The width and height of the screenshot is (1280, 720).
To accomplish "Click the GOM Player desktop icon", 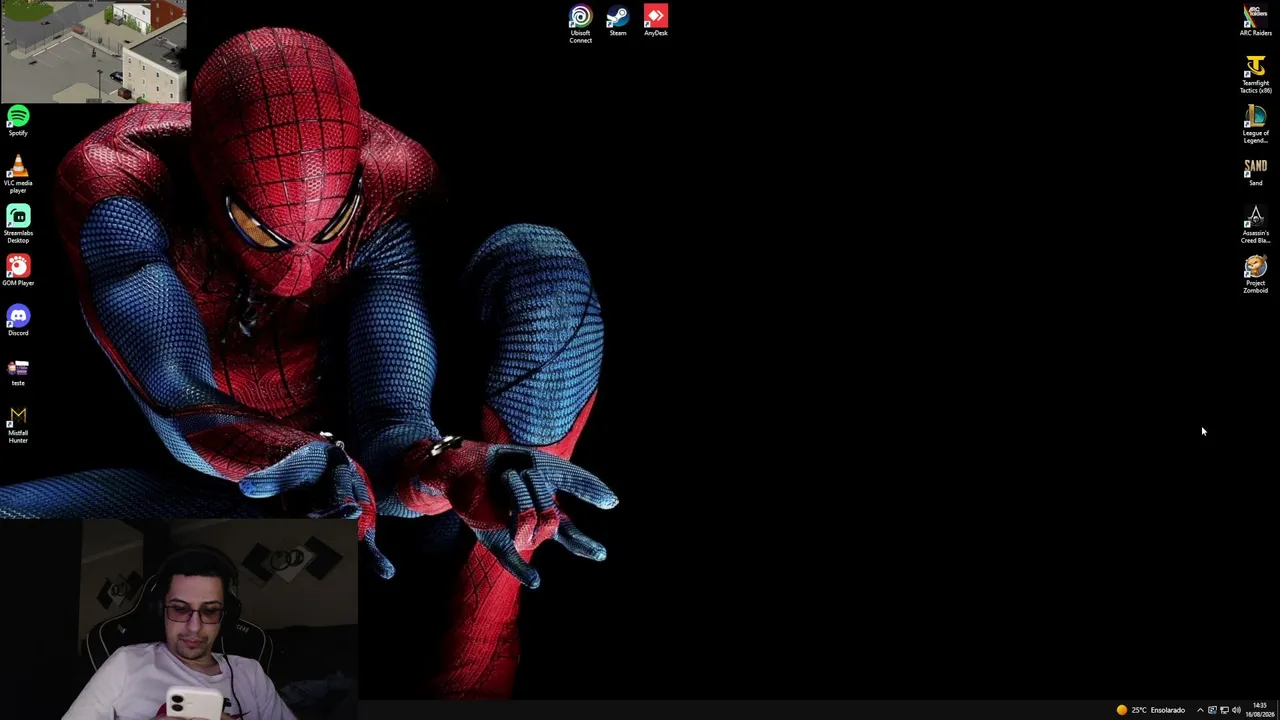I will click(x=18, y=271).
